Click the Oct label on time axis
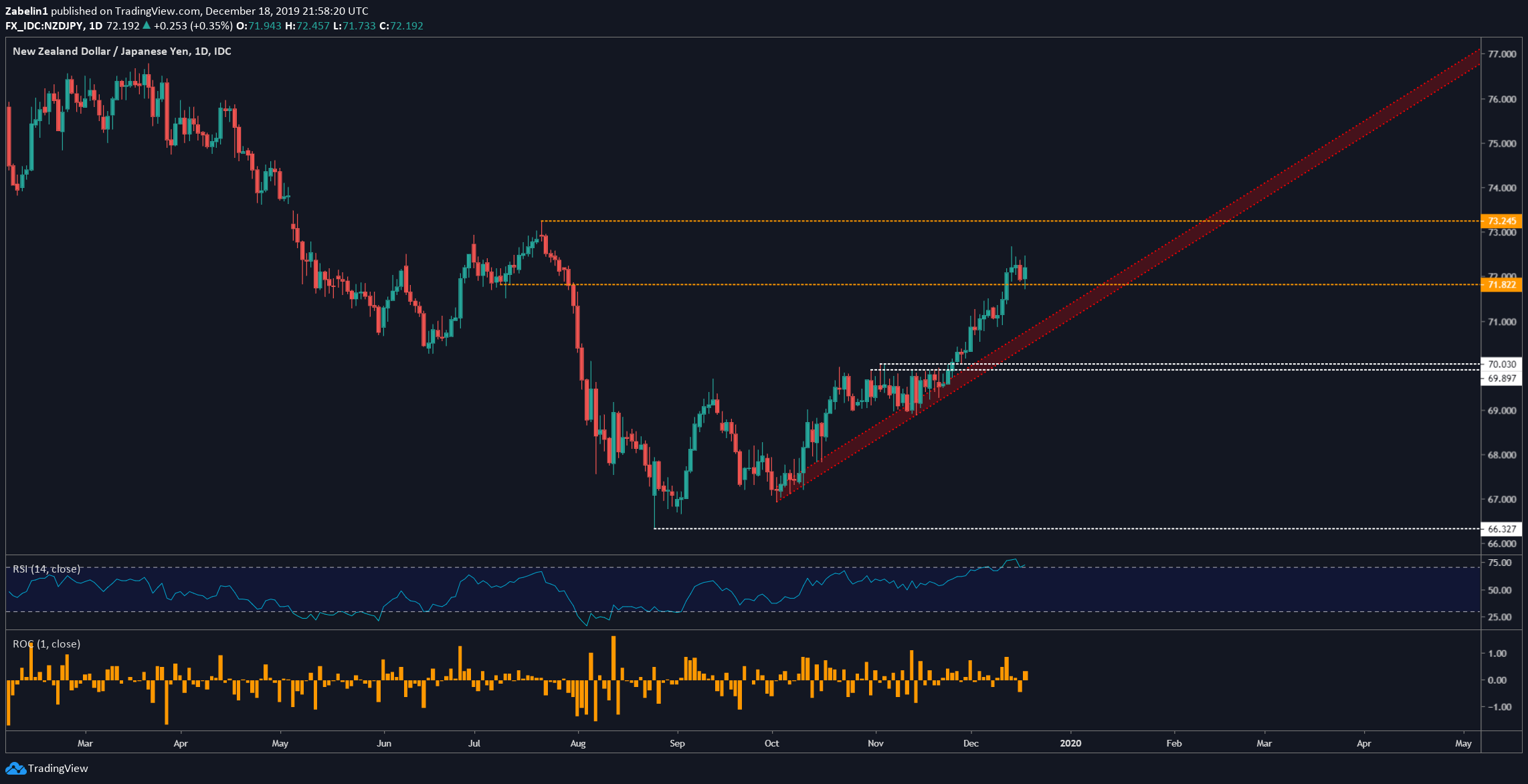1528x784 pixels. click(x=772, y=744)
